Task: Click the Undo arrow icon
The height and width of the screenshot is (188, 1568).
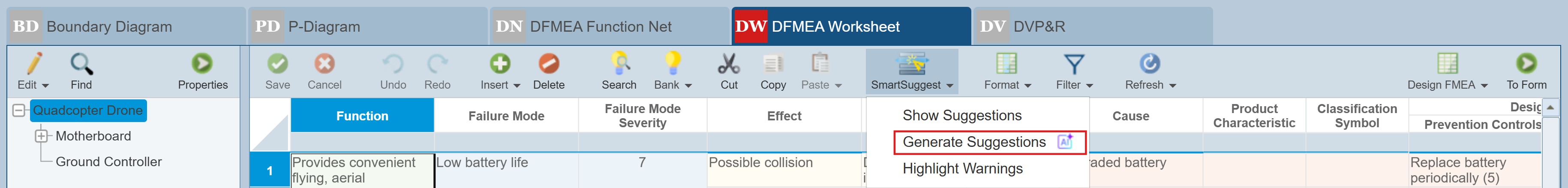Action: coord(393,64)
